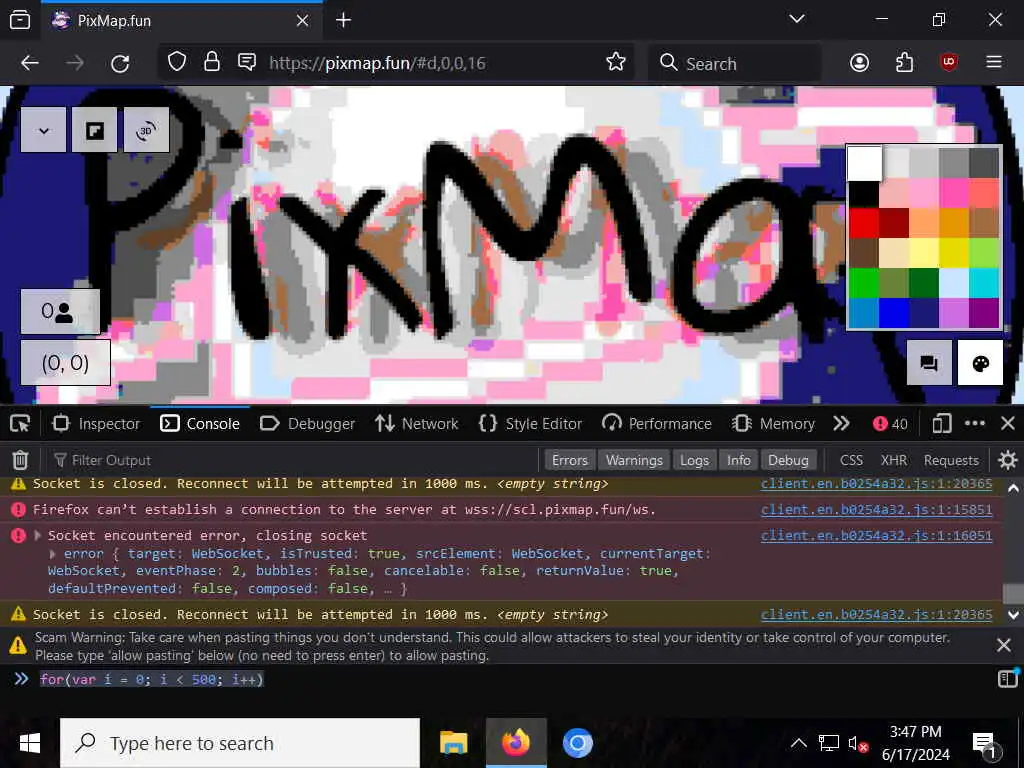
Task: Pick the bright red color swatch
Action: tap(863, 223)
